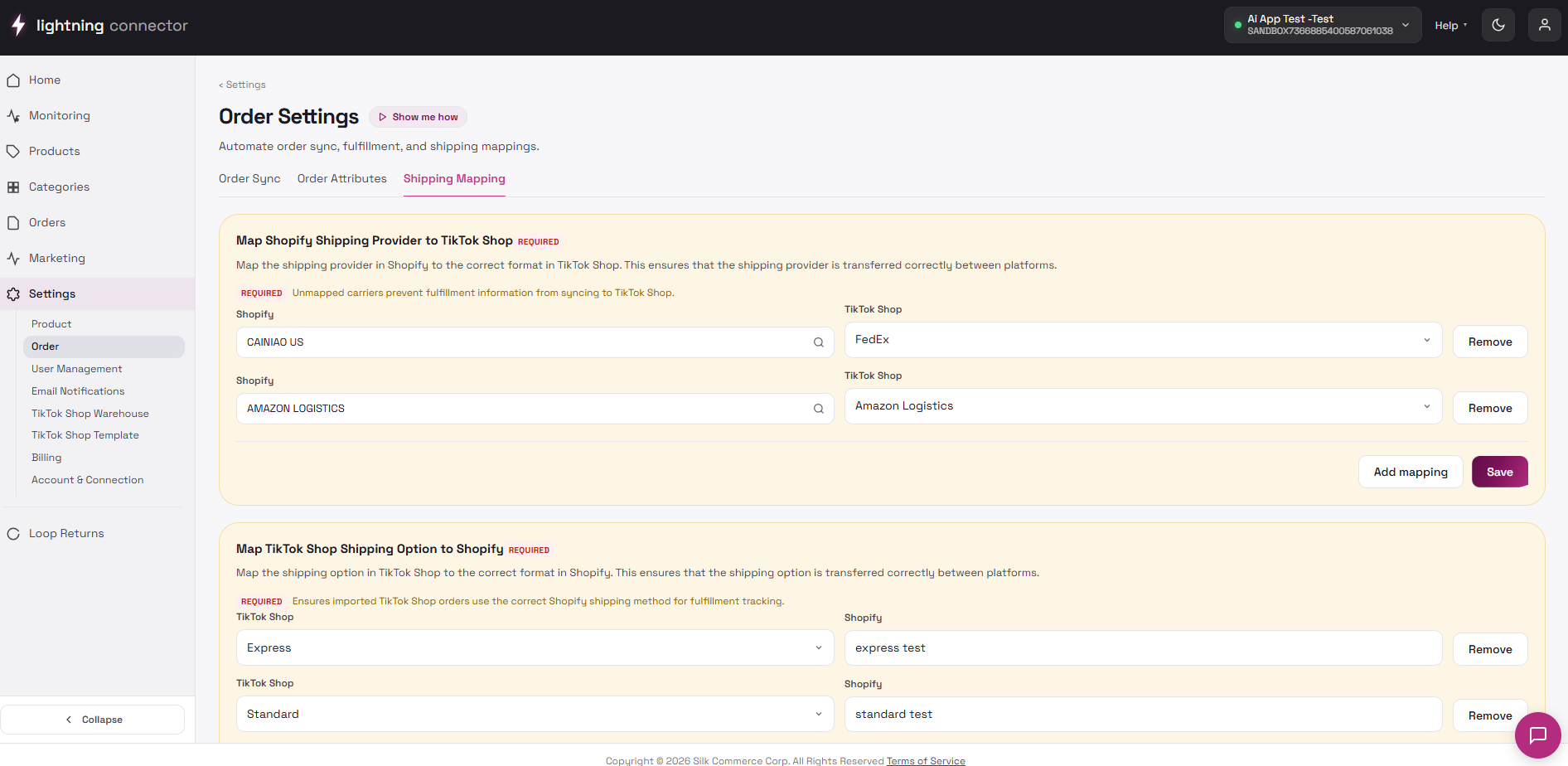Click search icon in AMAZON LOGISTICS field

(818, 409)
